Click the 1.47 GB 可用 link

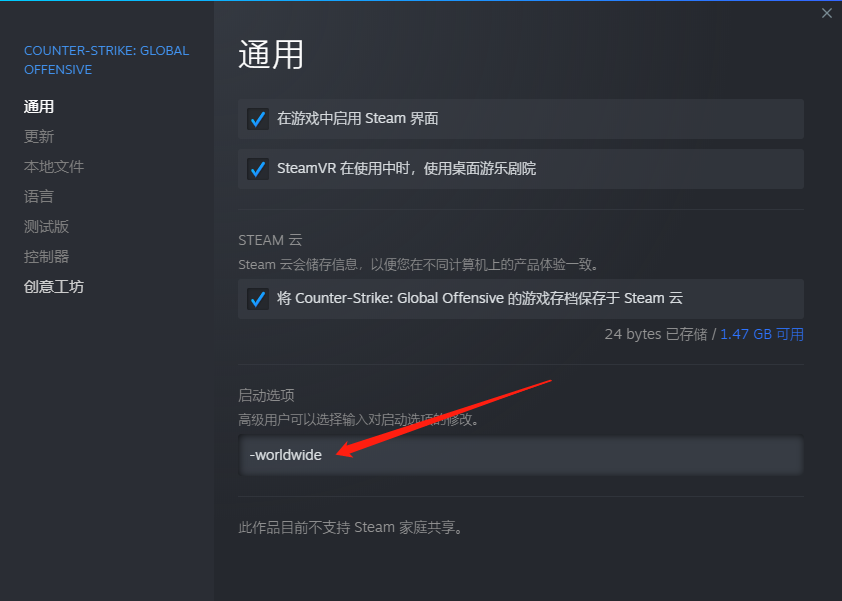click(761, 334)
